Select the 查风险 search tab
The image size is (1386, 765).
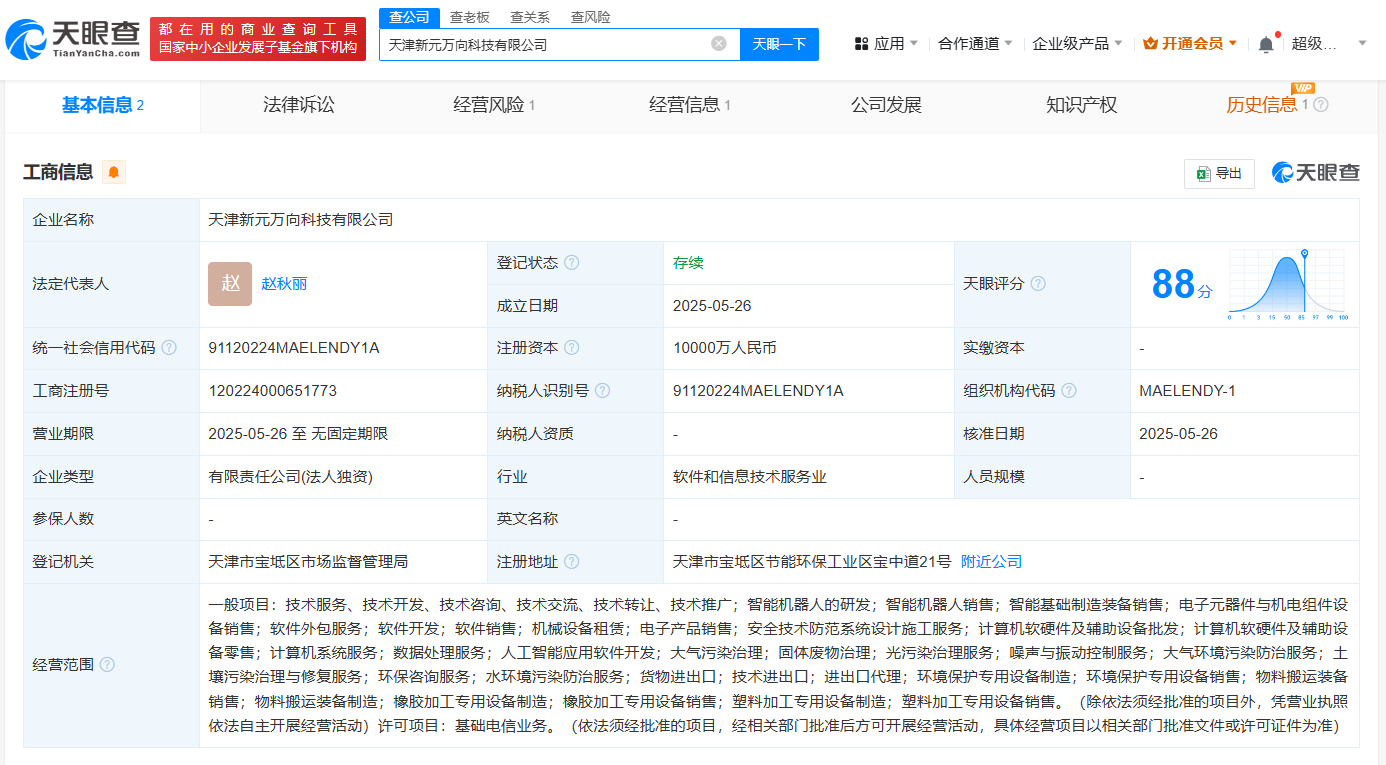(x=590, y=17)
